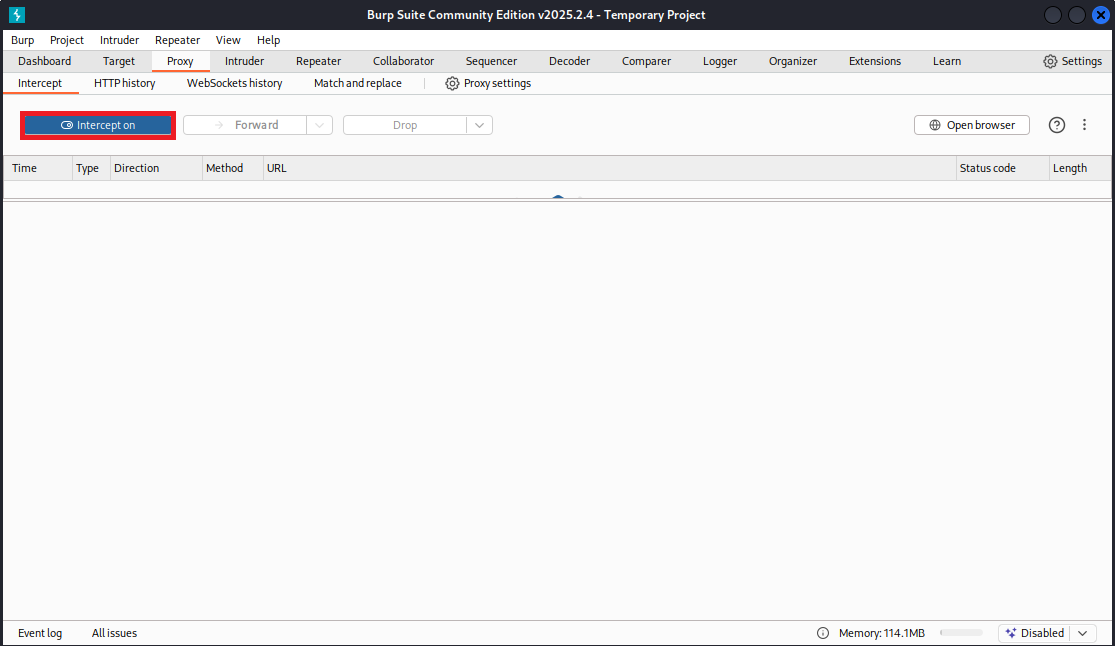This screenshot has height=646, width=1115.
Task: Open the Intruder menu in menu bar
Action: tap(119, 40)
